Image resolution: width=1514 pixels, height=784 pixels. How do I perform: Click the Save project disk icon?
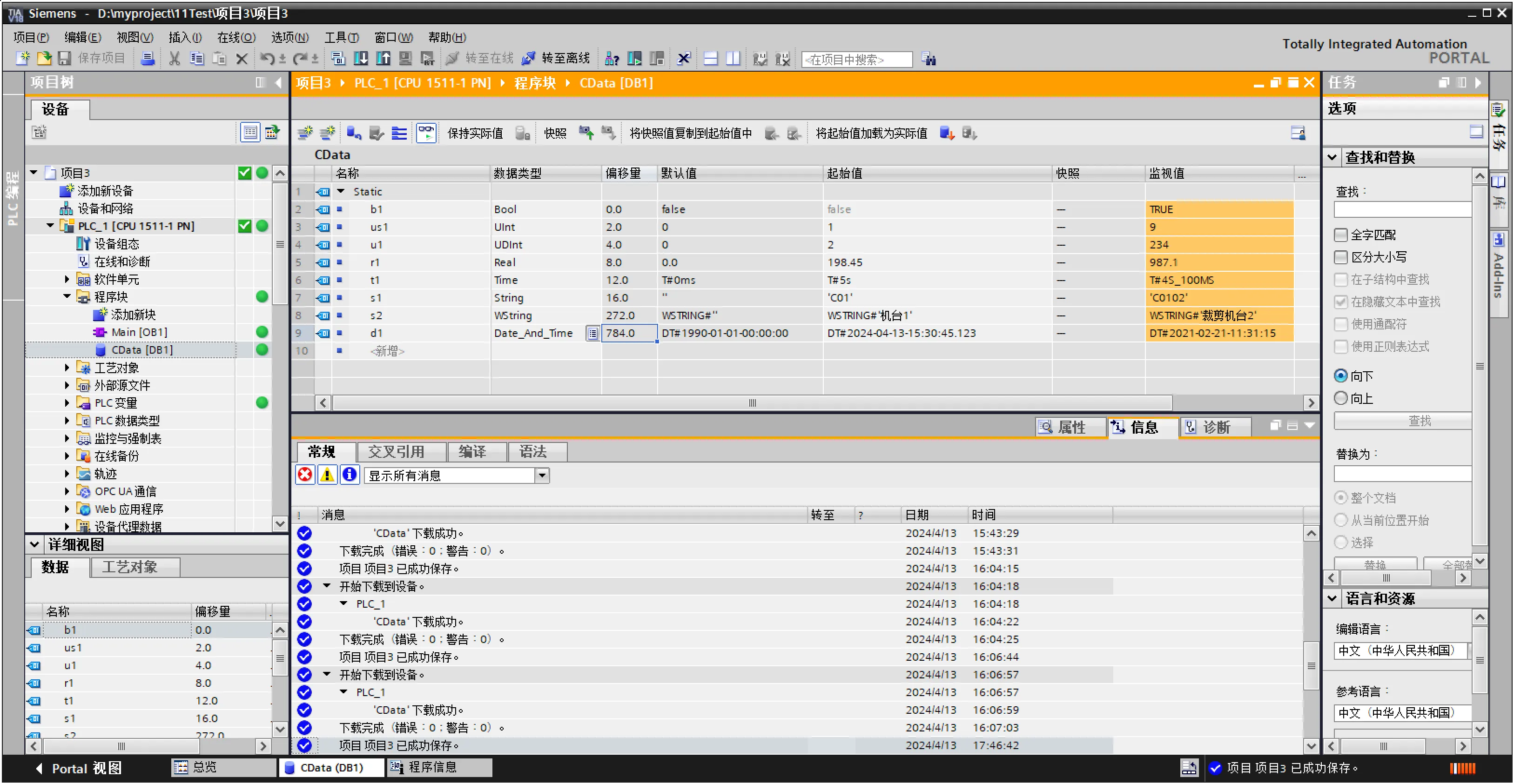(x=65, y=58)
